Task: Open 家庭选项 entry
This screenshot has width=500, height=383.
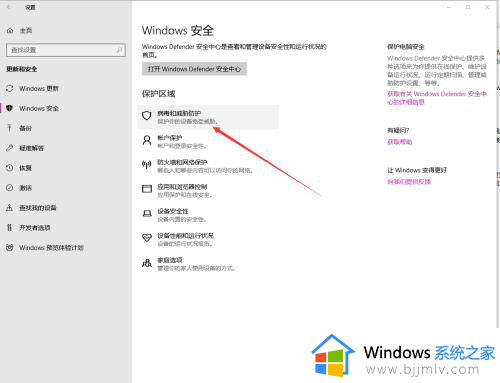Action: [x=196, y=264]
